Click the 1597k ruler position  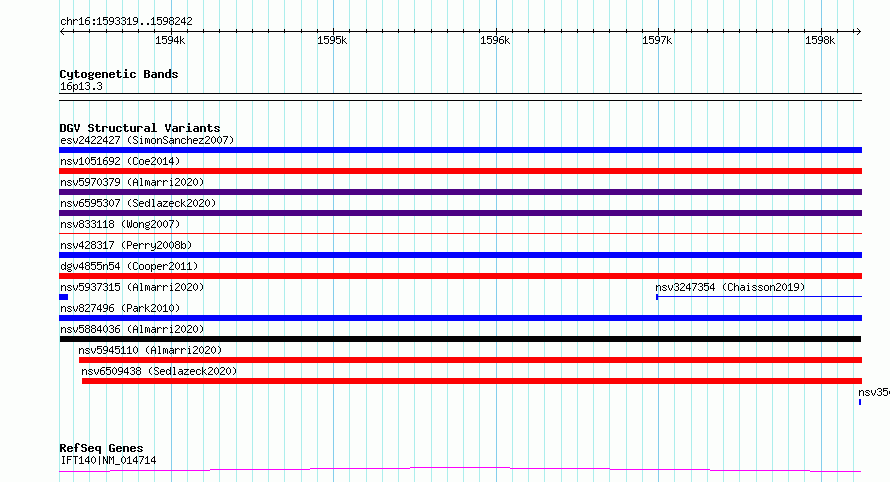[x=657, y=40]
